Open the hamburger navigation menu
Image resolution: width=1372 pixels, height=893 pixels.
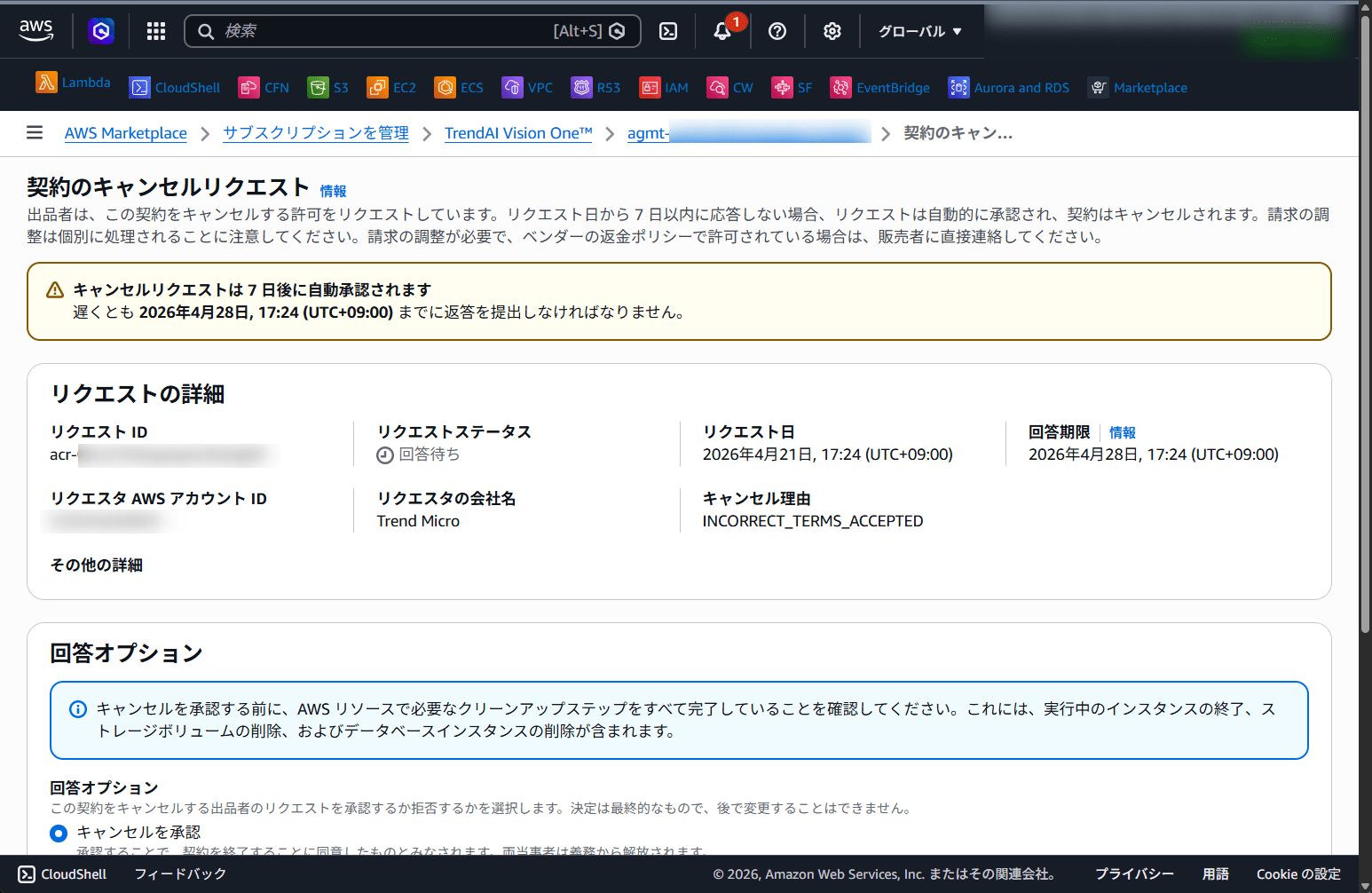pyautogui.click(x=35, y=132)
